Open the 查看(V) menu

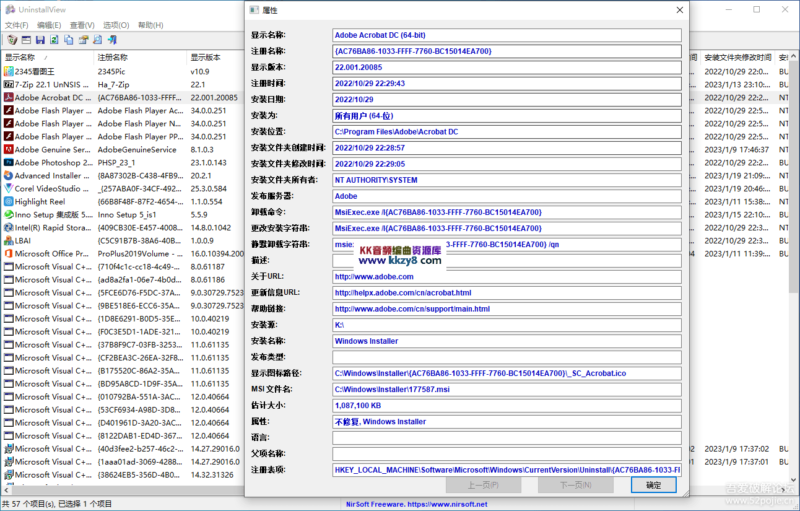pos(82,25)
